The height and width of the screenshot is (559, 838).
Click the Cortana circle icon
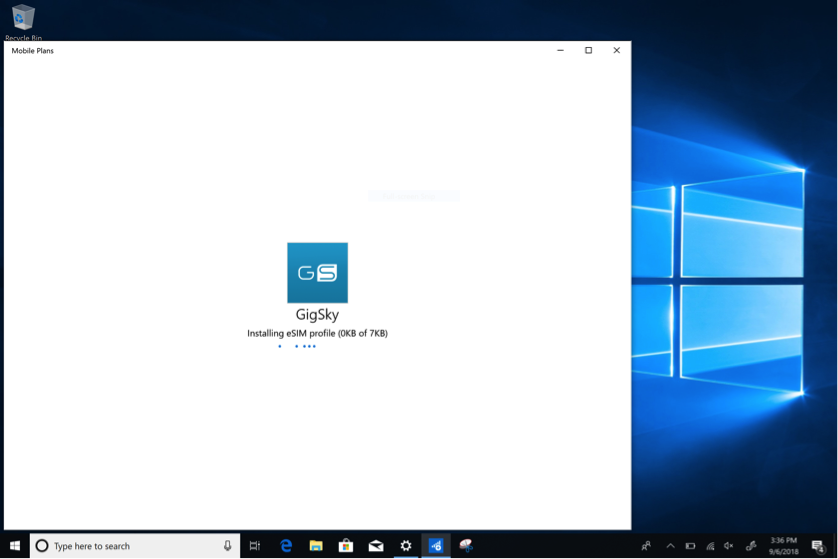click(x=42, y=546)
